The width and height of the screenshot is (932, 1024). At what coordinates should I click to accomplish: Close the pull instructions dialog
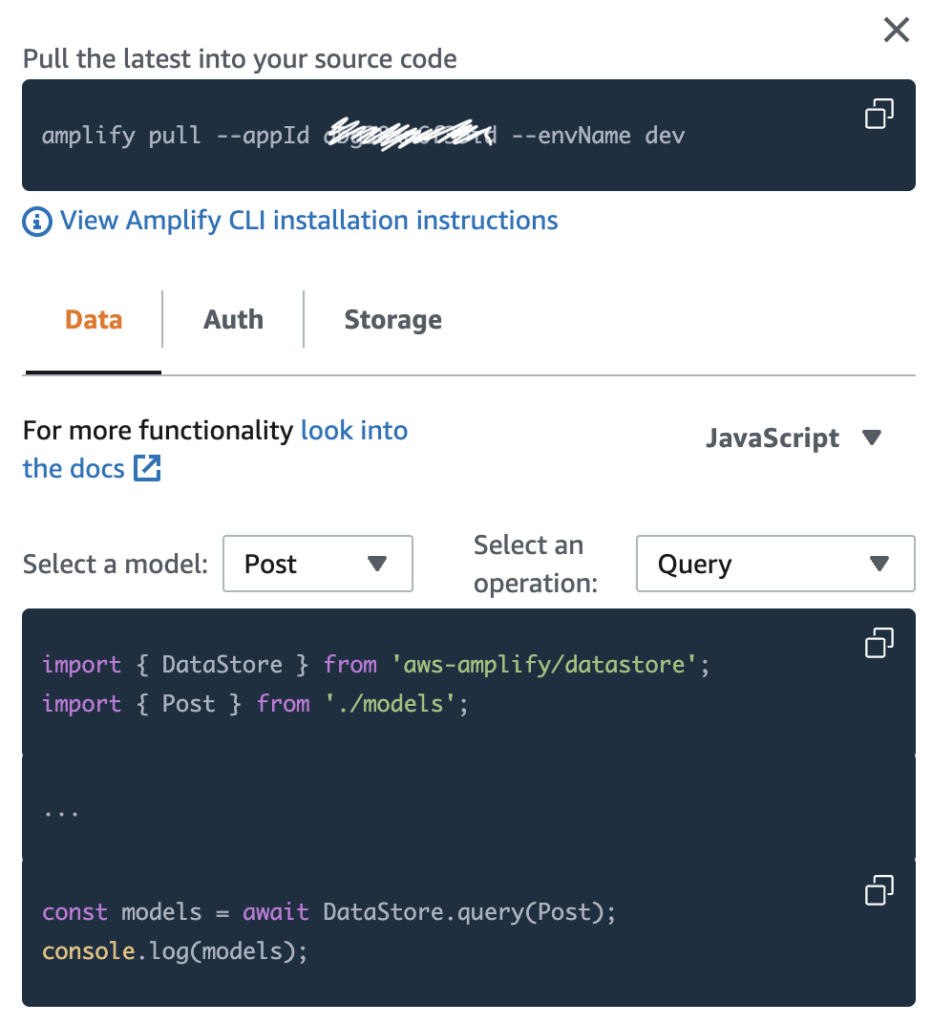click(896, 29)
